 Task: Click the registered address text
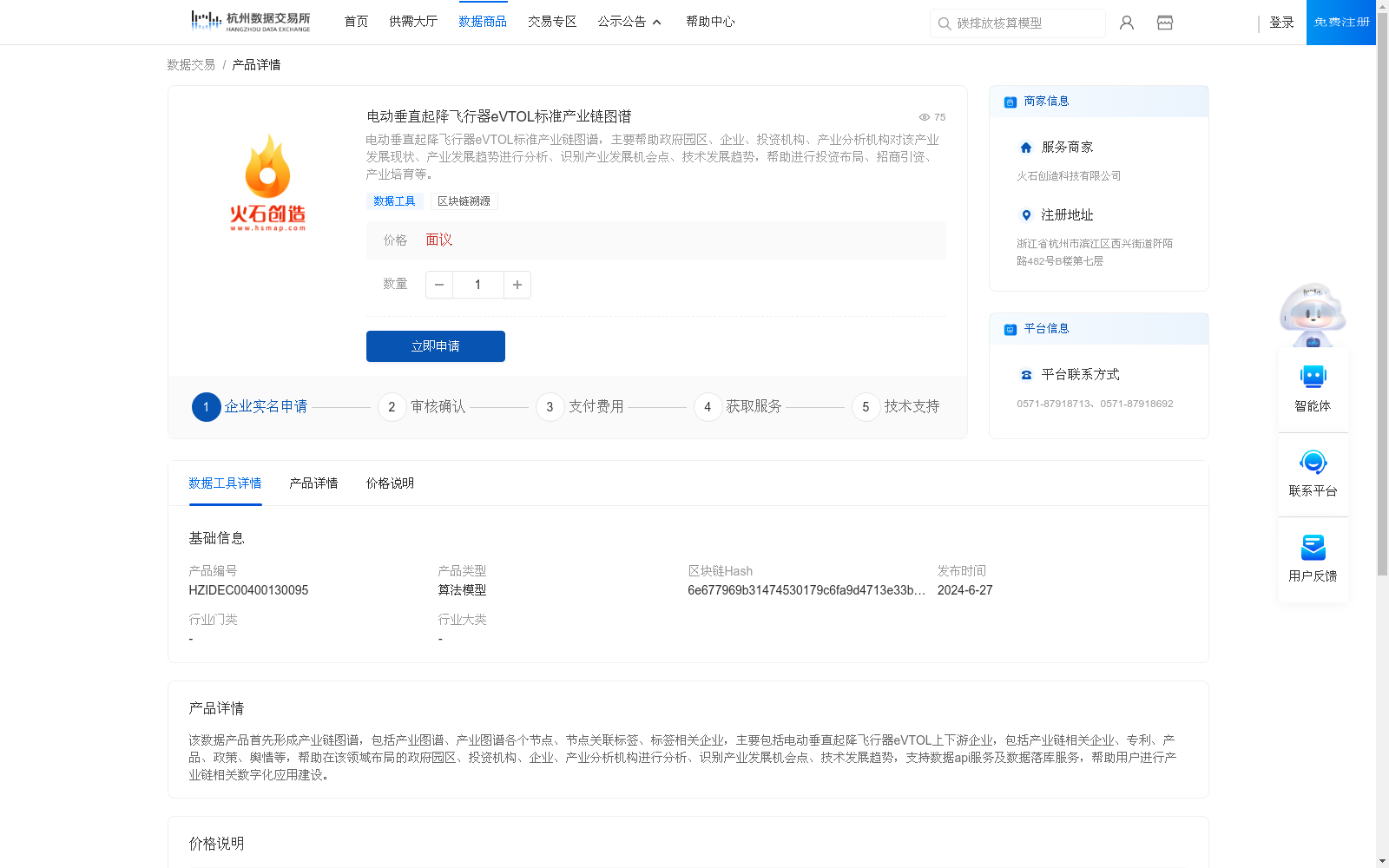pos(1095,253)
